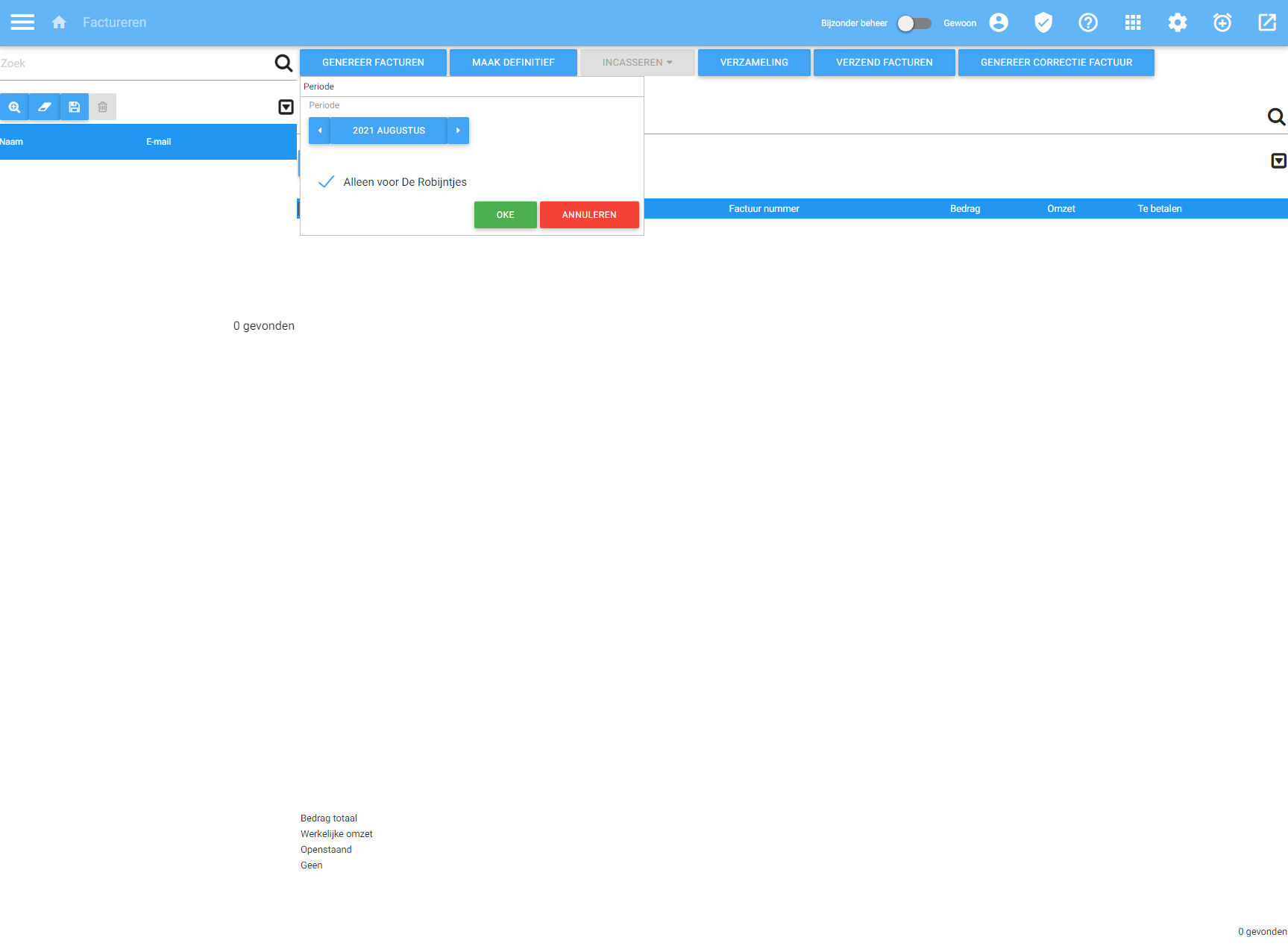Save the filter using the diskette icon

[73, 106]
